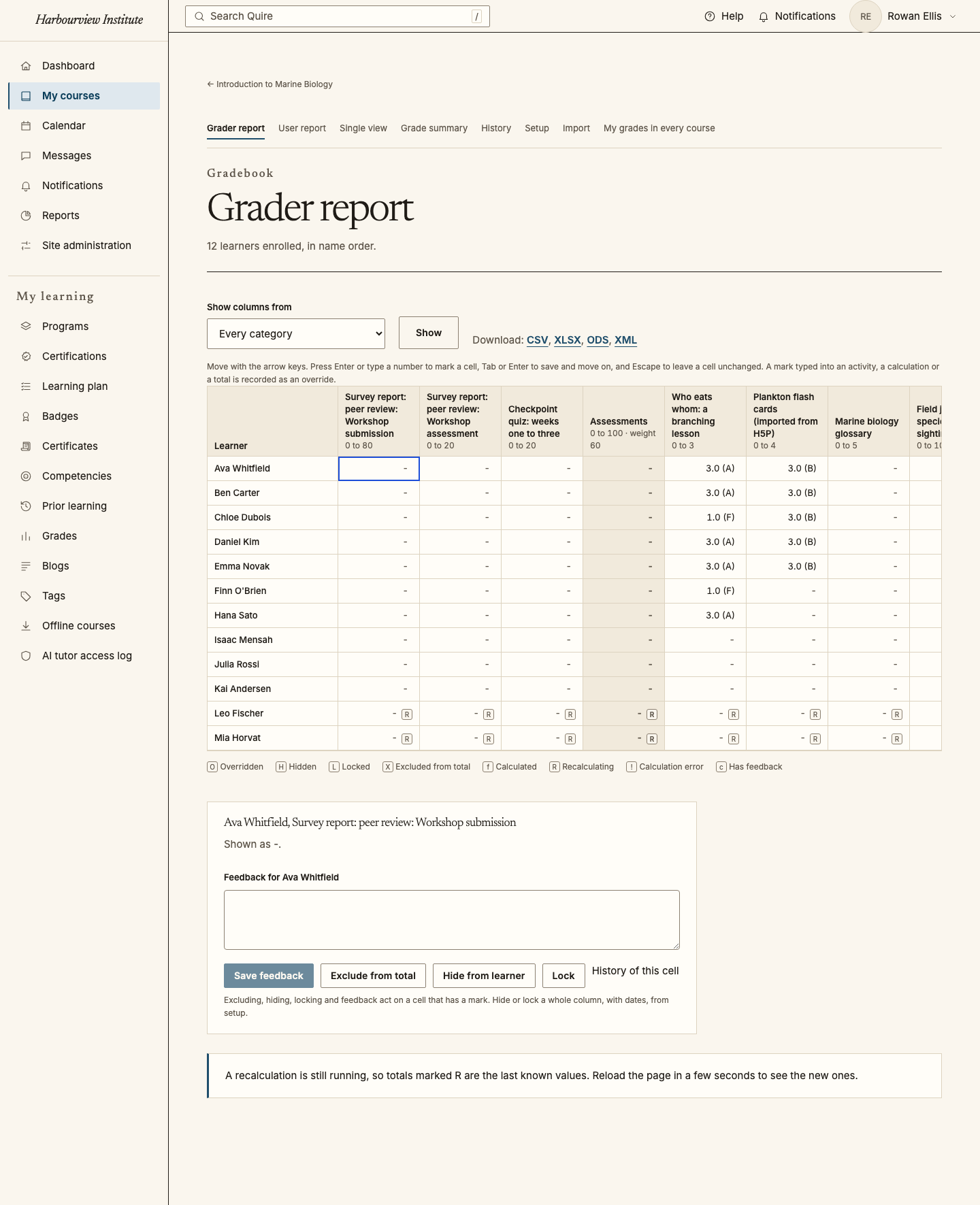Open History of this cell link
This screenshot has width=980, height=1205.
(x=636, y=971)
